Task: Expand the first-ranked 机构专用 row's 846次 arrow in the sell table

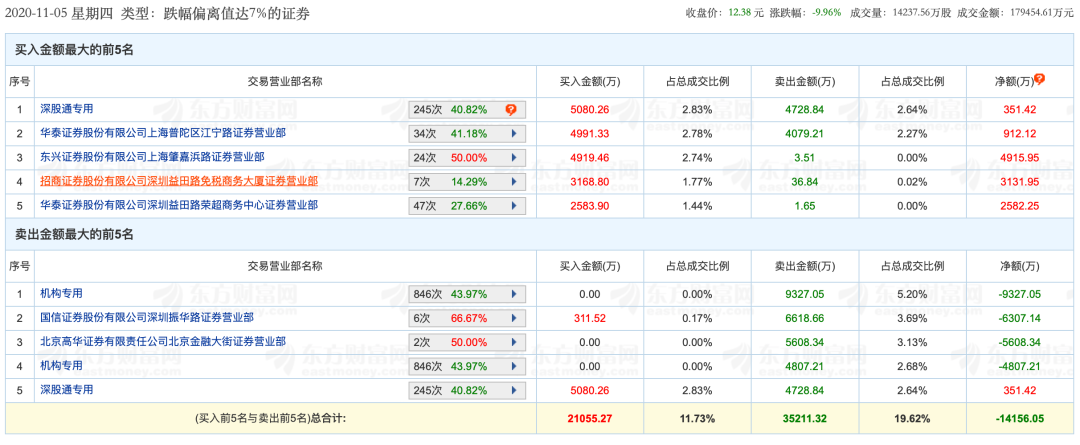Action: tap(514, 294)
